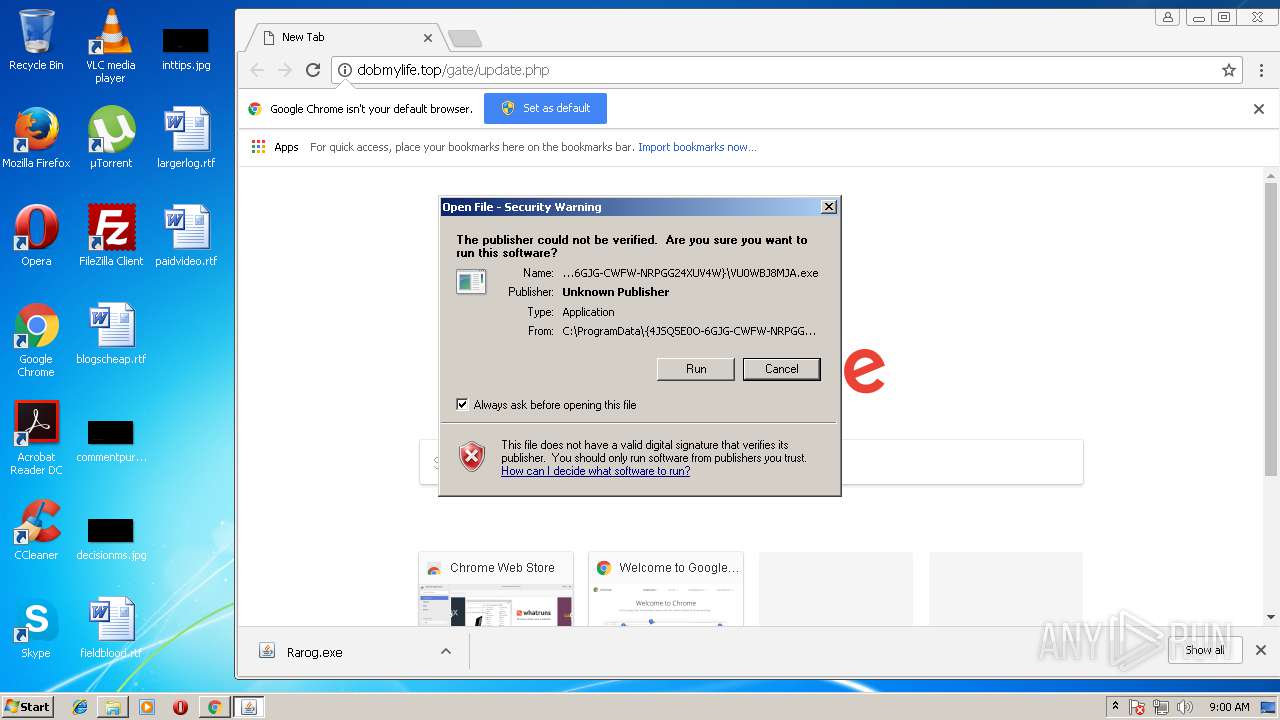This screenshot has width=1280, height=720.
Task: Switch to Chrome taskbar button
Action: coord(214,707)
